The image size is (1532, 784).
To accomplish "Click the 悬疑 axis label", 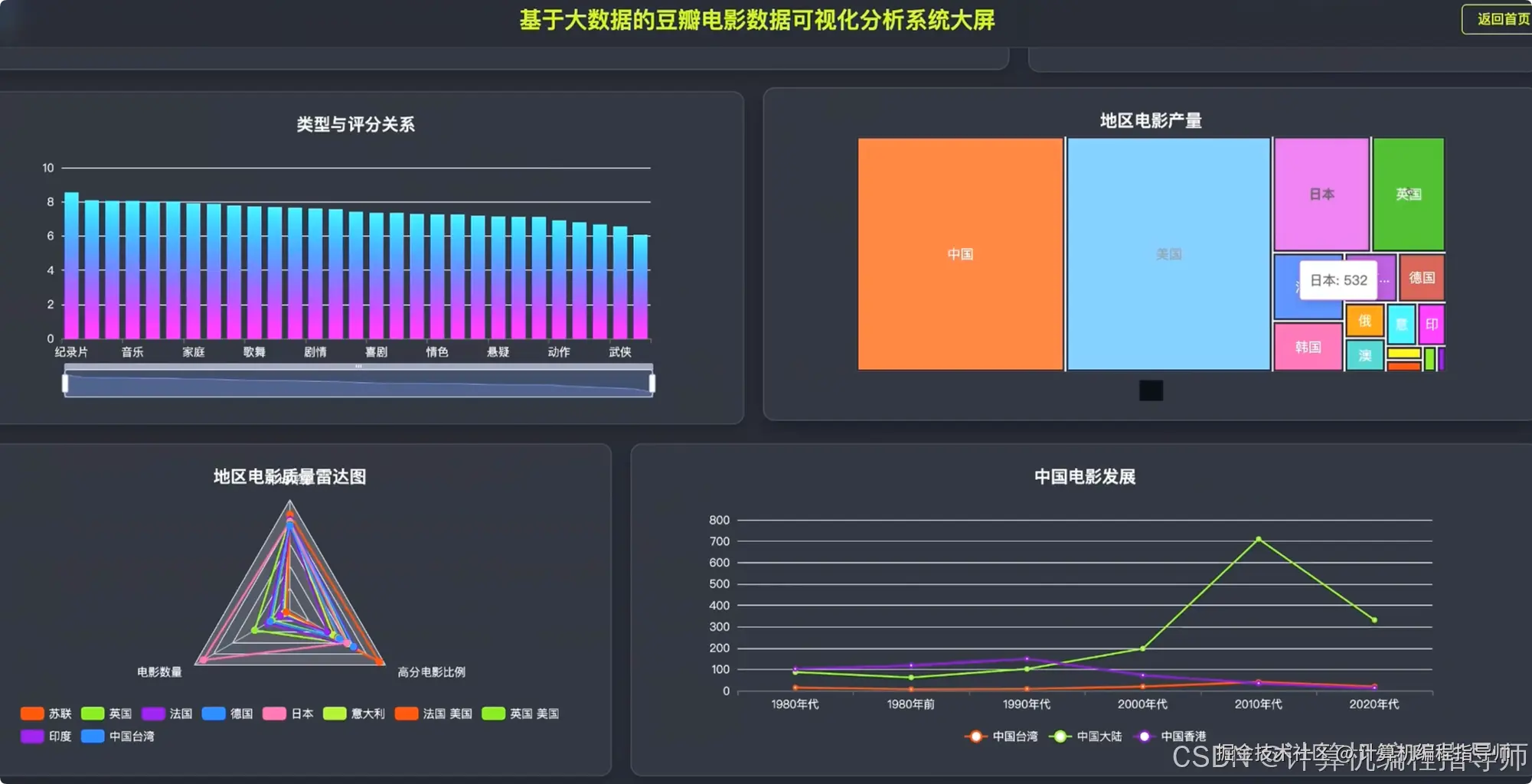I will coord(498,352).
